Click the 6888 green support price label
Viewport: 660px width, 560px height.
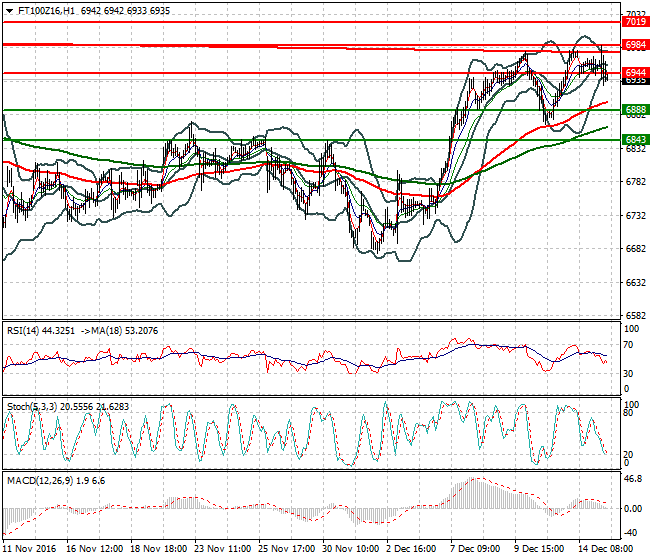(x=636, y=110)
